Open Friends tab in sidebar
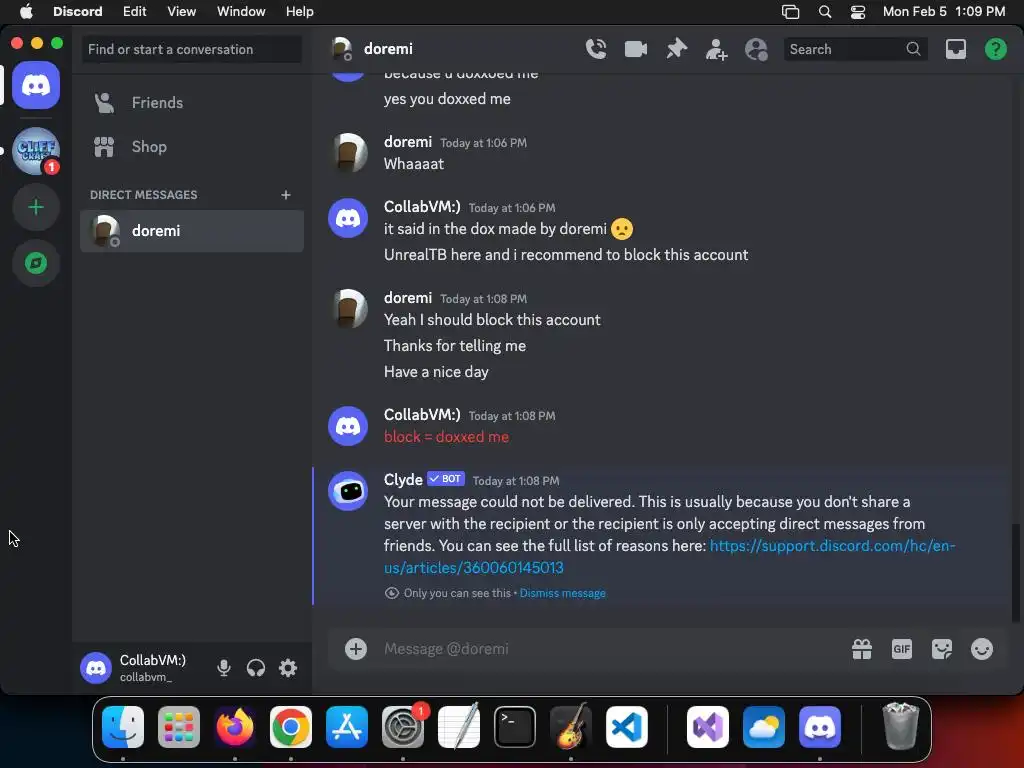 (191, 103)
